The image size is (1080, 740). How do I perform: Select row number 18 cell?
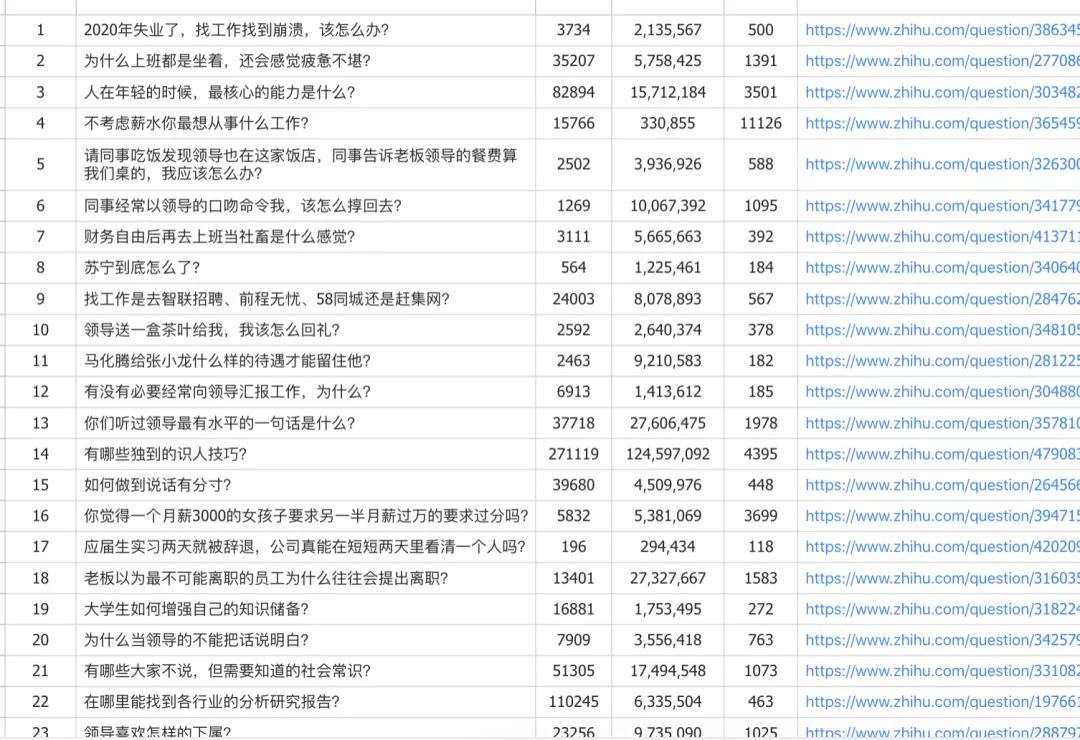pyautogui.click(x=40, y=578)
